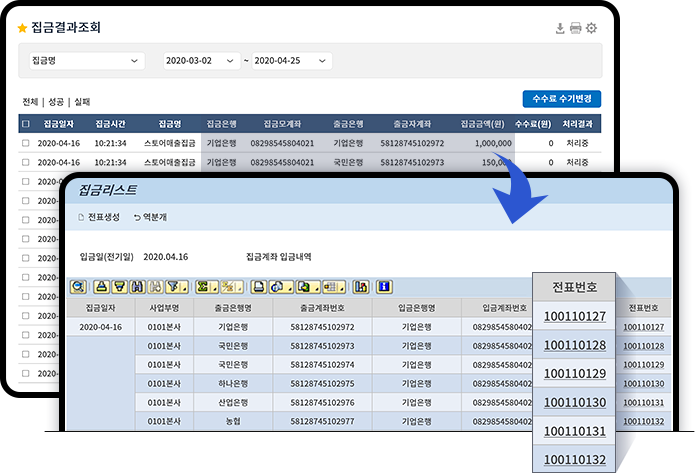
Task: Open voucher number 100110129 link
Action: (574, 373)
